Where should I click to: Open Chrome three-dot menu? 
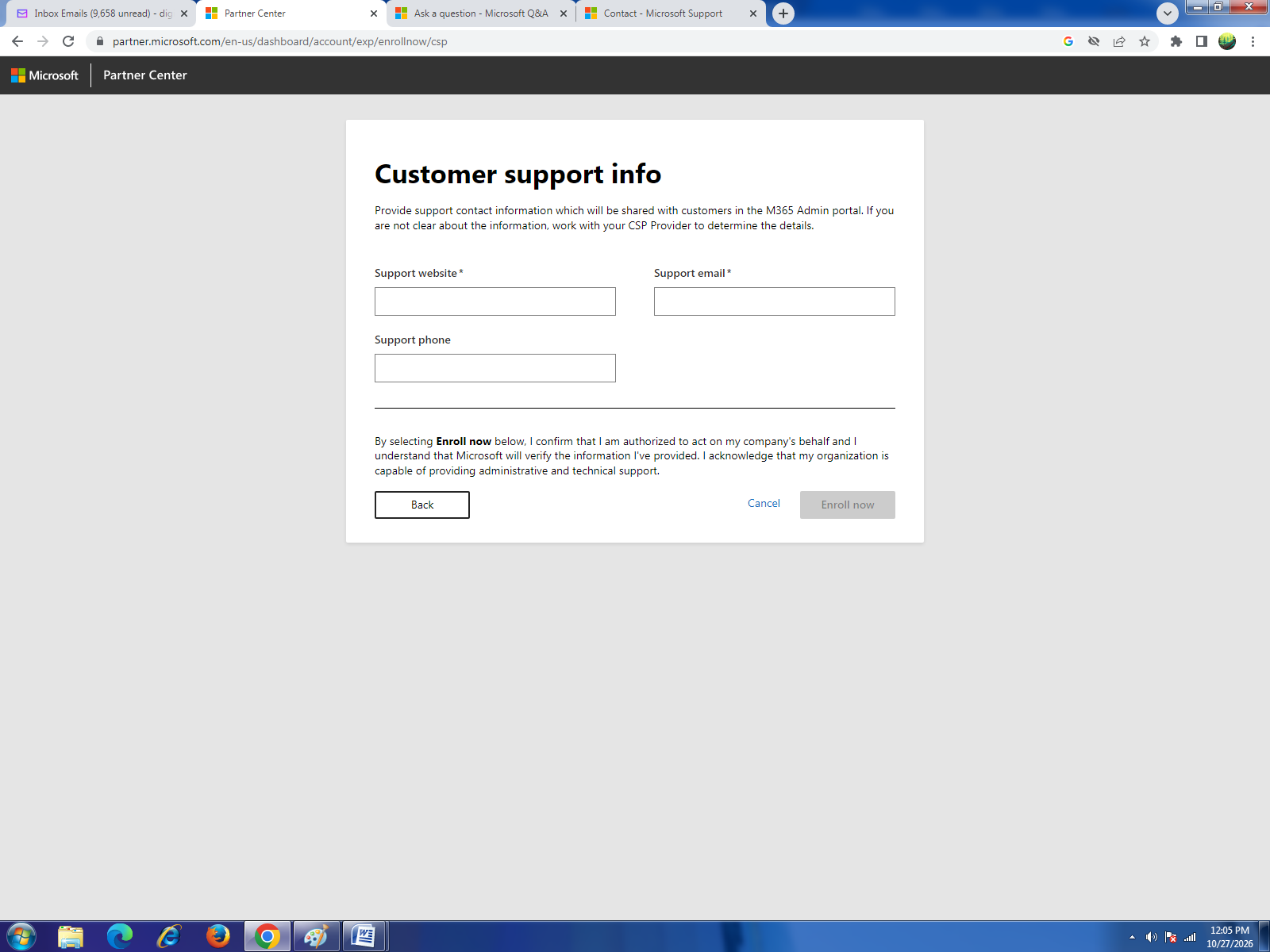point(1253,41)
